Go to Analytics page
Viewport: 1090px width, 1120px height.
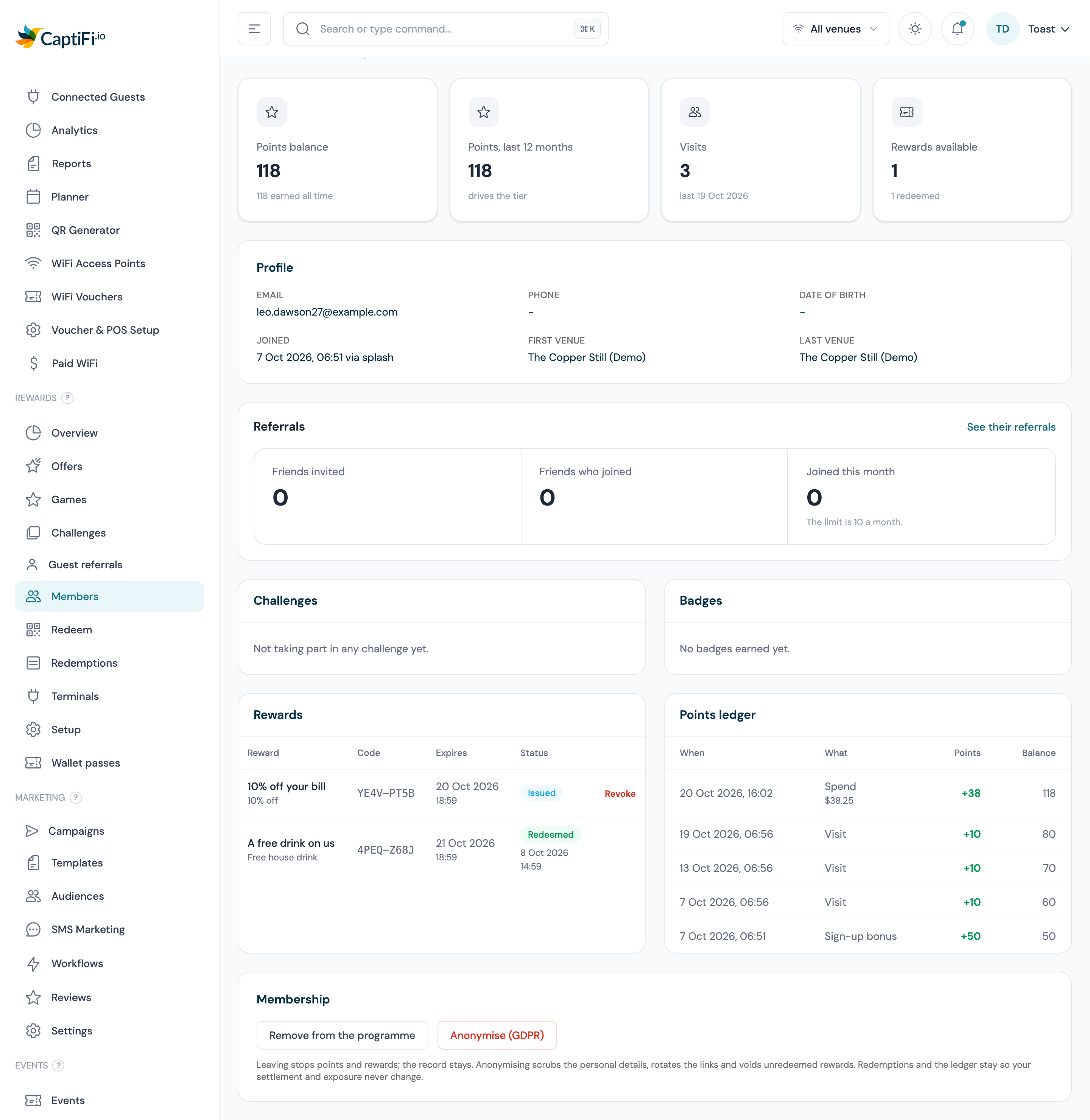click(109, 130)
